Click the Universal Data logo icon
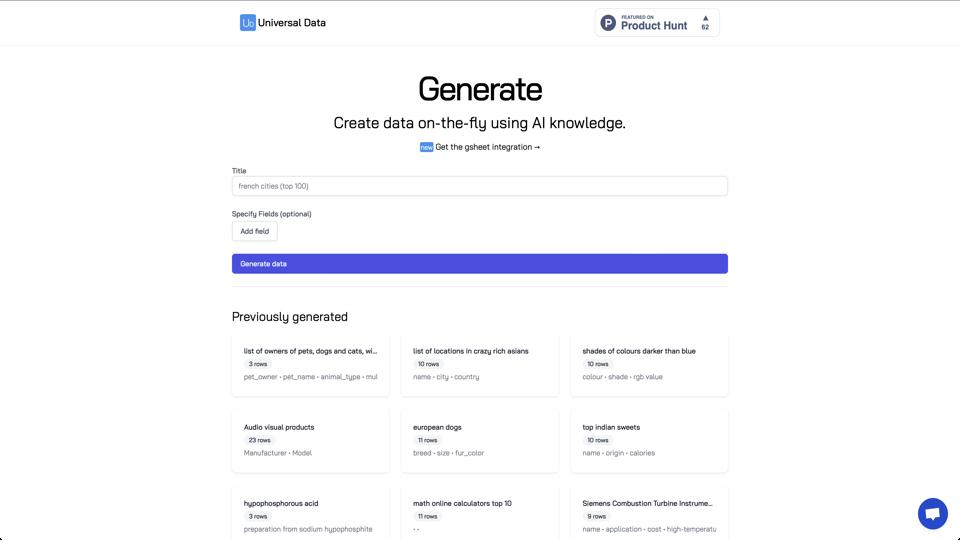This screenshot has width=960, height=540. pos(247,22)
